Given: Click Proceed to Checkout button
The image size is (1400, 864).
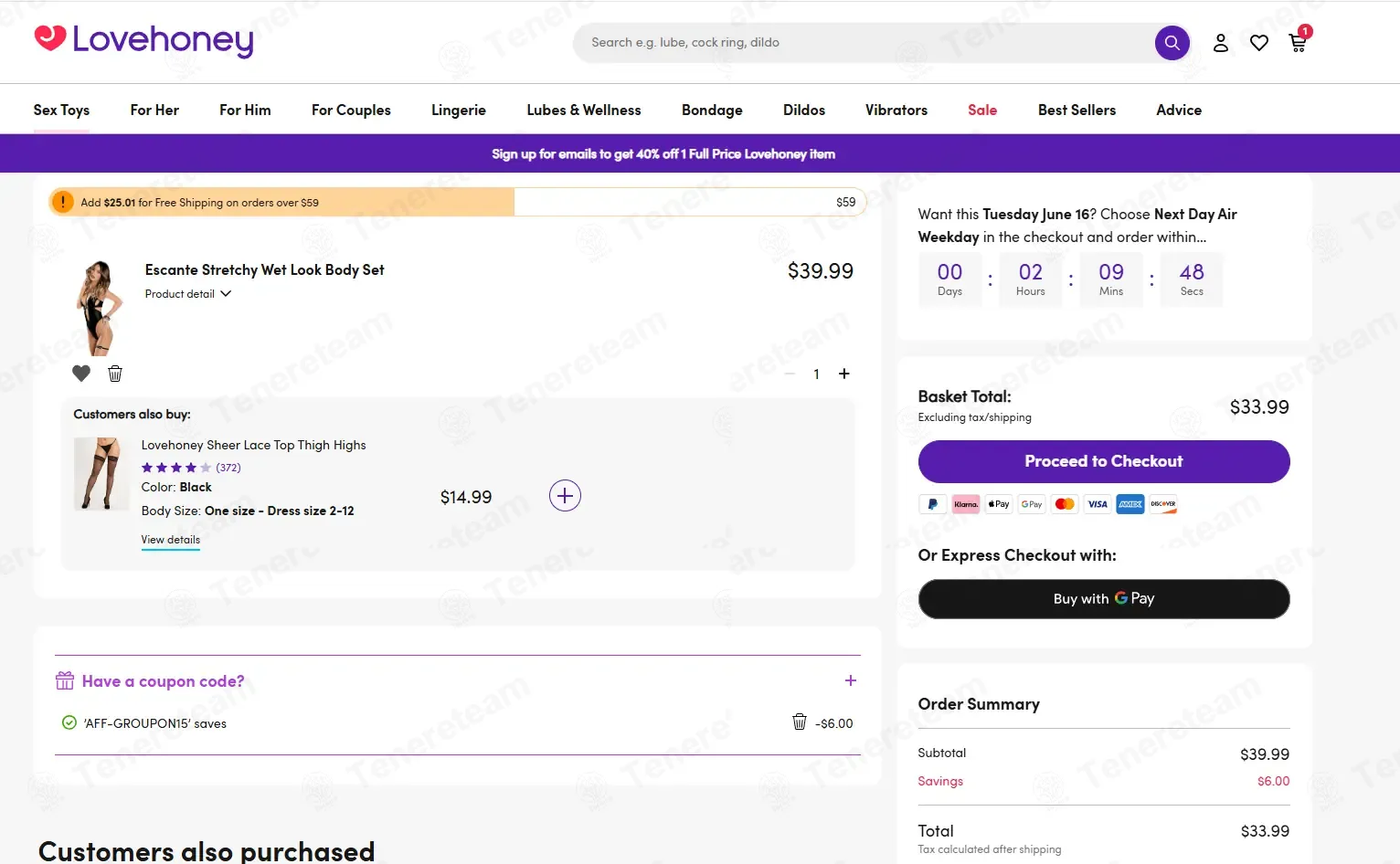Looking at the screenshot, I should 1104,461.
